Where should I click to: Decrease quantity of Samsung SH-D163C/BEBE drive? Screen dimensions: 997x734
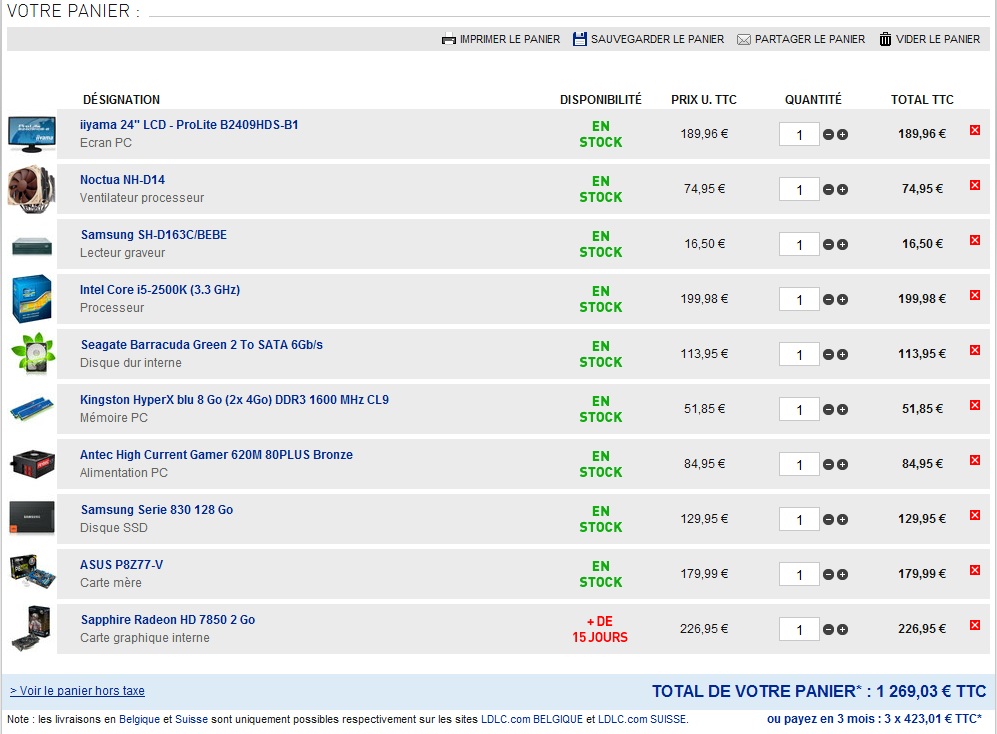pos(828,245)
